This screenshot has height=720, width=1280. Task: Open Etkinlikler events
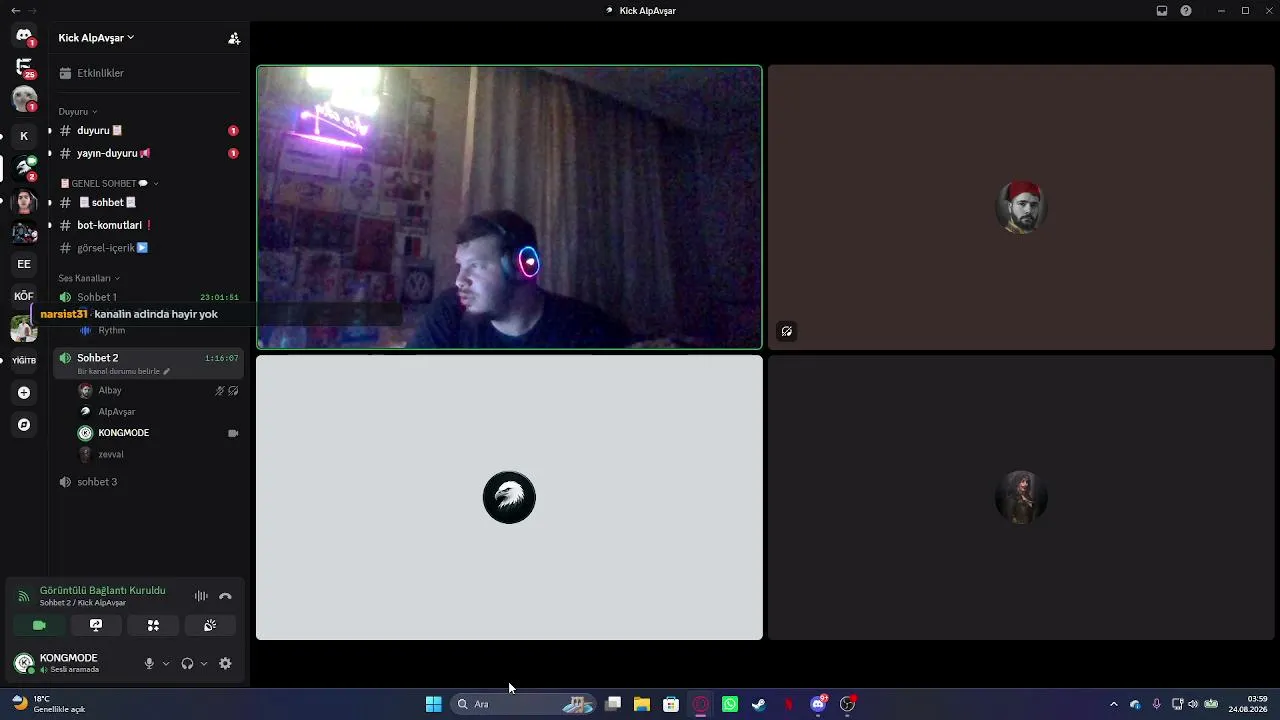click(147, 73)
